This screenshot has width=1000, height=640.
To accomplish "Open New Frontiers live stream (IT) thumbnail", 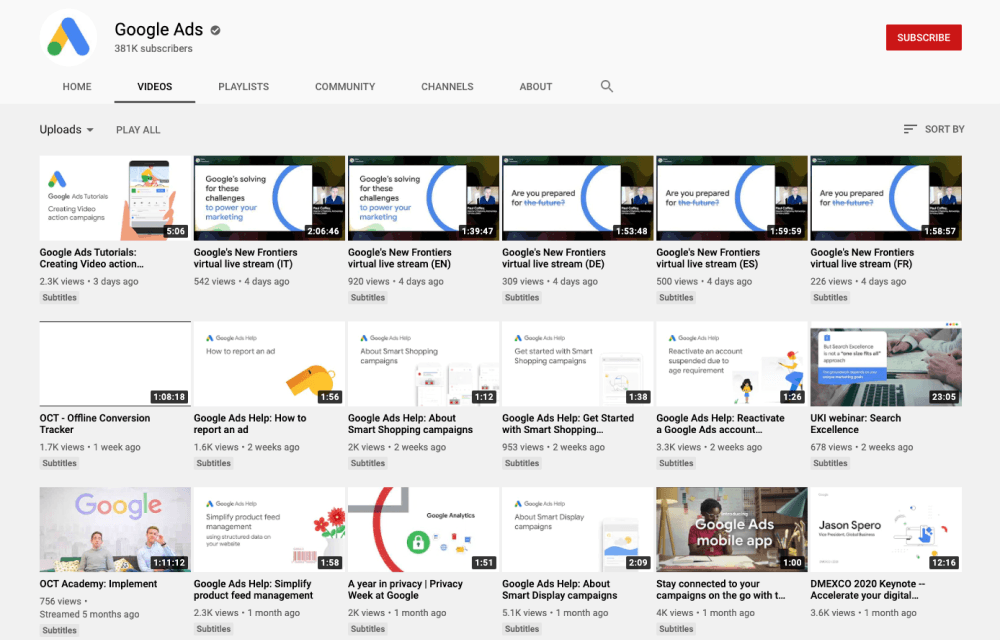I will point(269,198).
